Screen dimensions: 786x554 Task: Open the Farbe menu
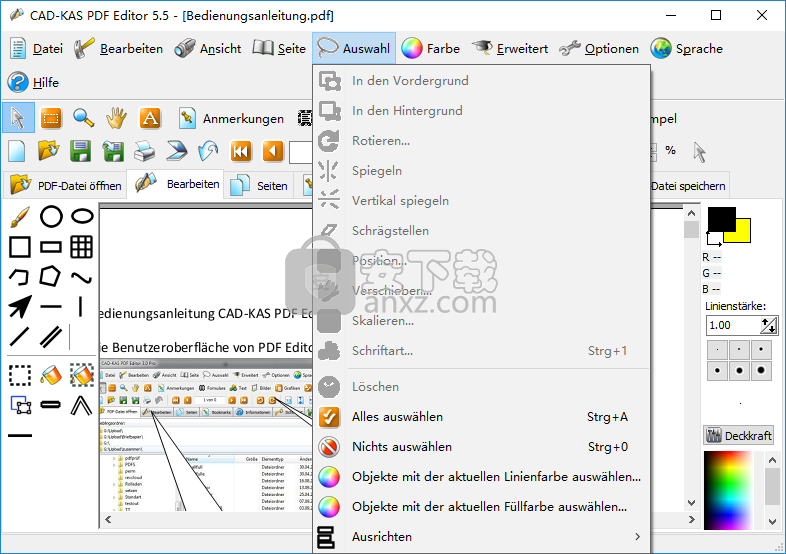point(431,49)
